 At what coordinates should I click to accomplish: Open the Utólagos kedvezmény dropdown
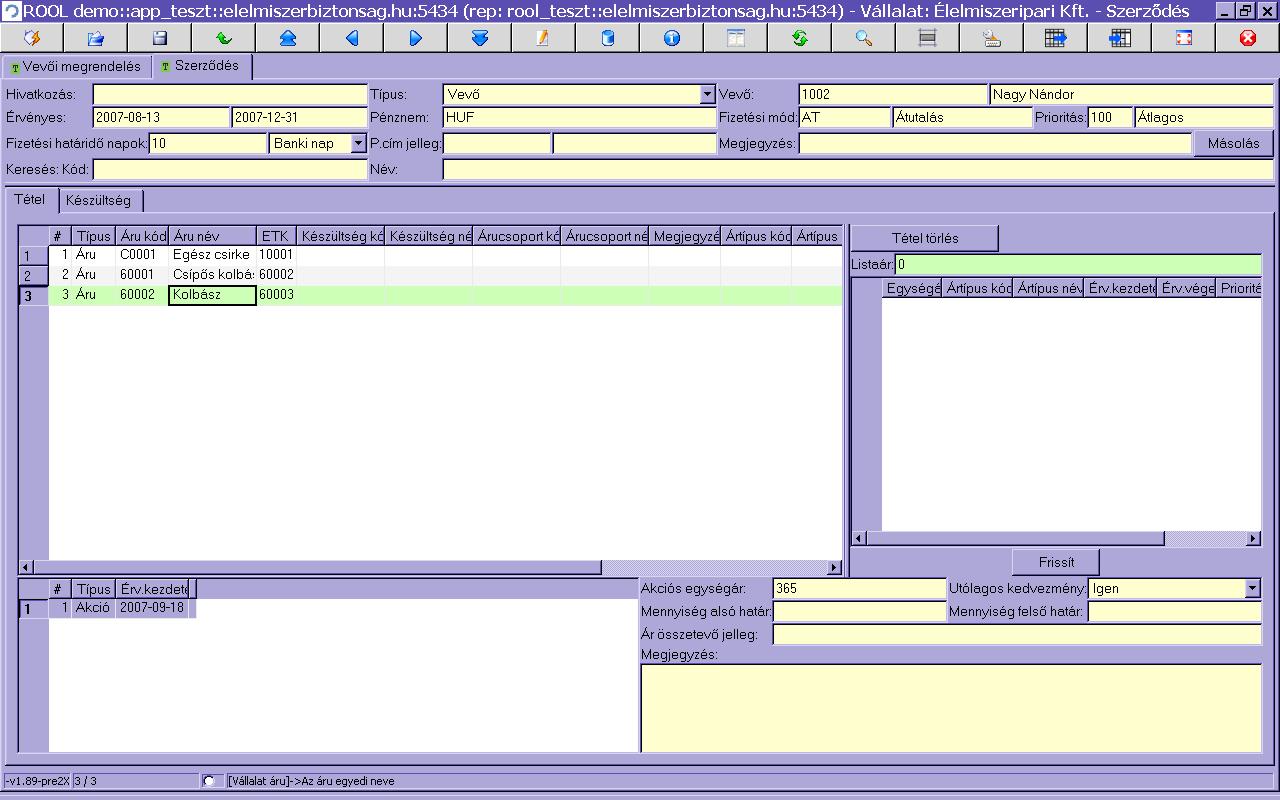click(x=1252, y=589)
